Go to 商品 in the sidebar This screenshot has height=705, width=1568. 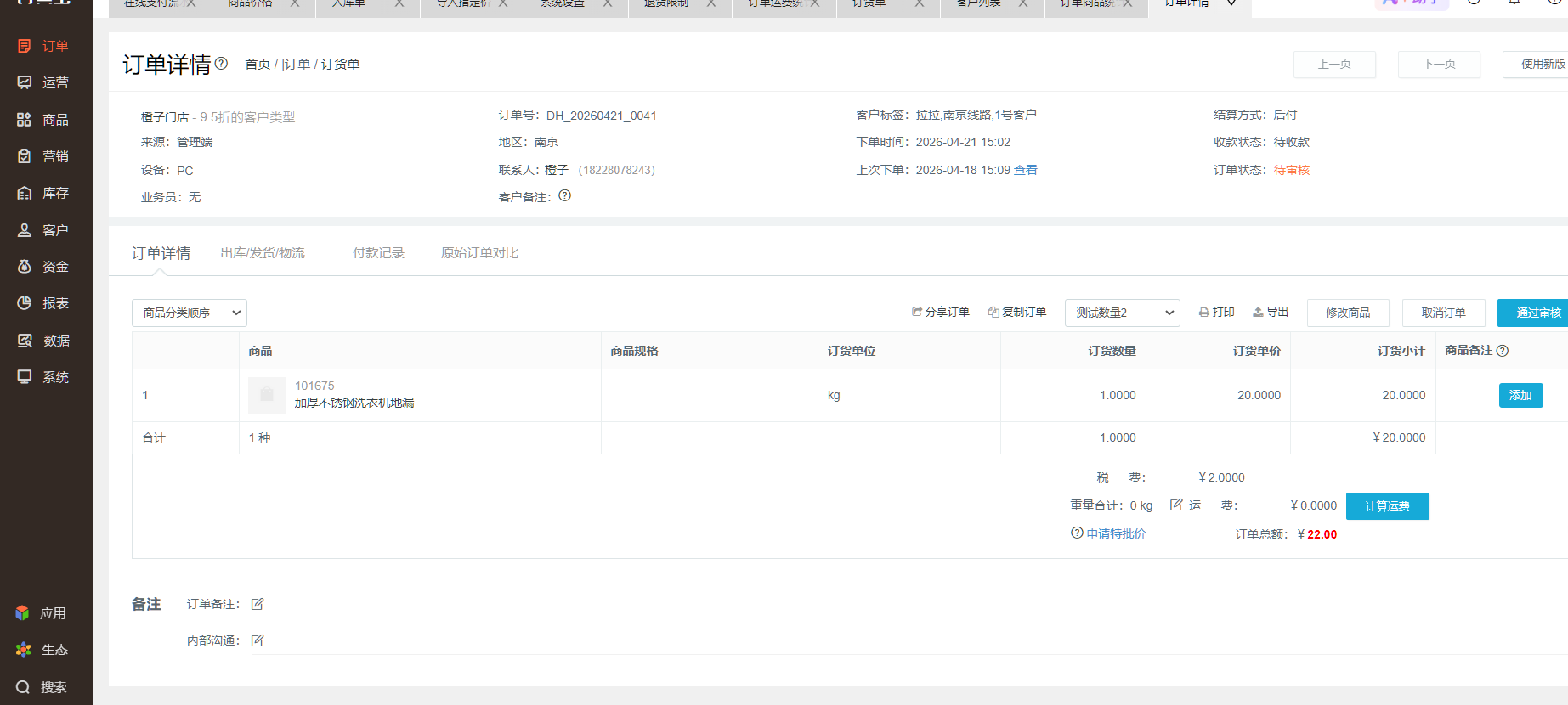point(43,120)
